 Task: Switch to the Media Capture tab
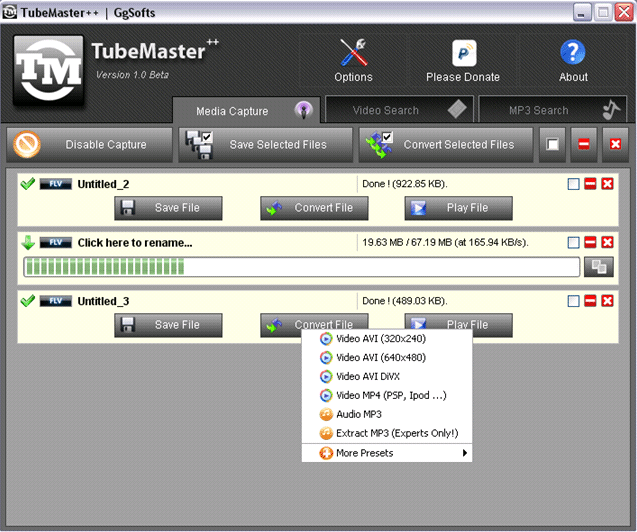coord(246,110)
